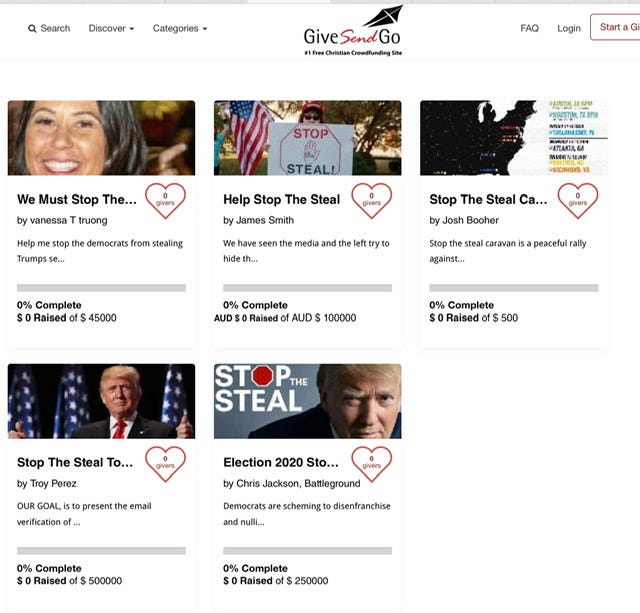The image size is (640, 613).
Task: Expand the Categories dropdown menu
Action: pyautogui.click(x=180, y=28)
